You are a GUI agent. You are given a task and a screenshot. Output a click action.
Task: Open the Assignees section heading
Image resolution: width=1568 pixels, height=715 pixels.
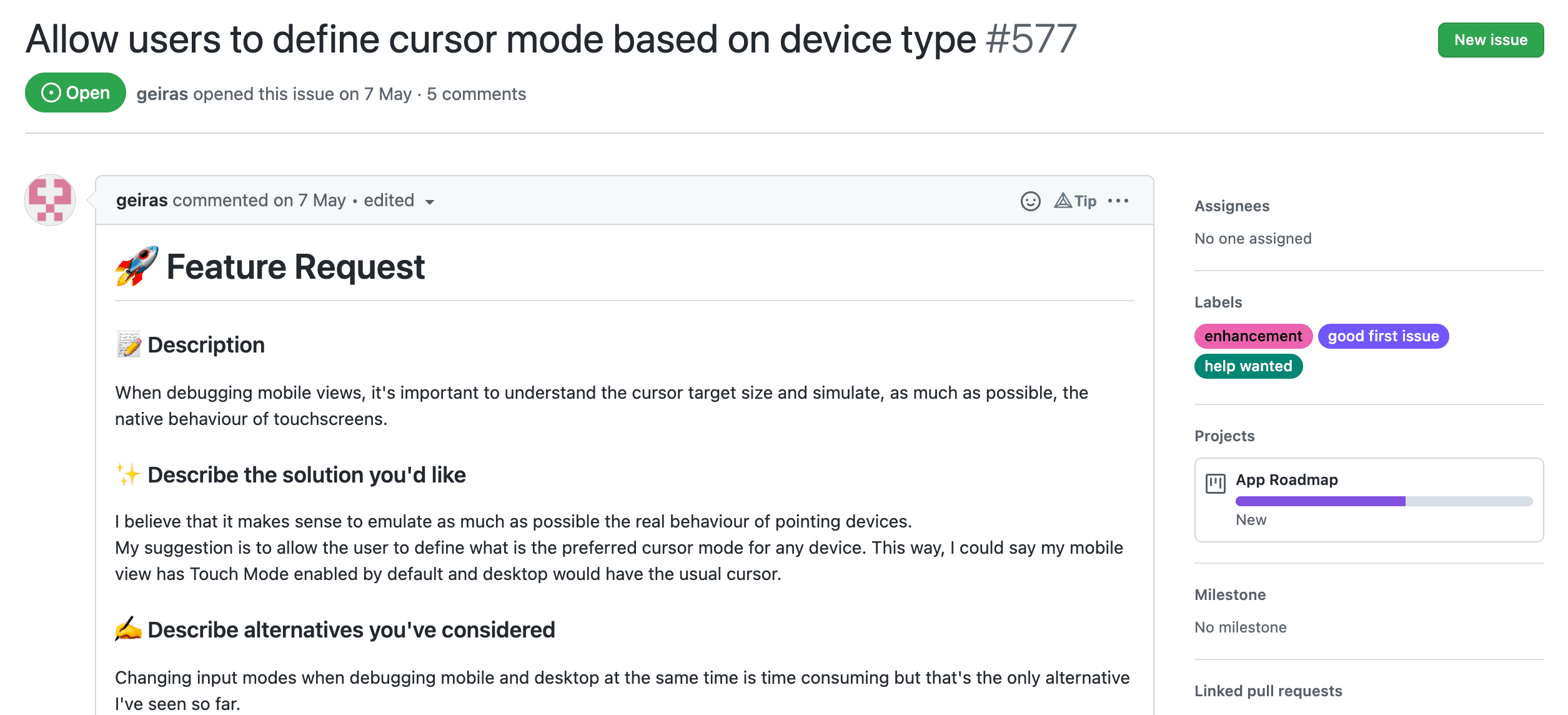pyautogui.click(x=1232, y=206)
